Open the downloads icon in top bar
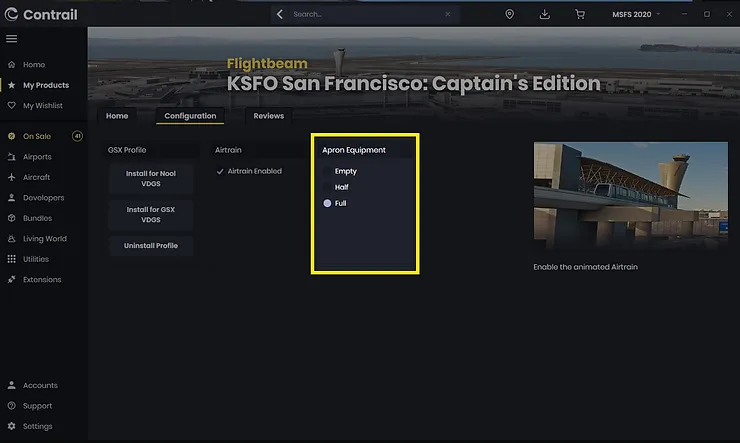740x443 pixels. pyautogui.click(x=545, y=14)
